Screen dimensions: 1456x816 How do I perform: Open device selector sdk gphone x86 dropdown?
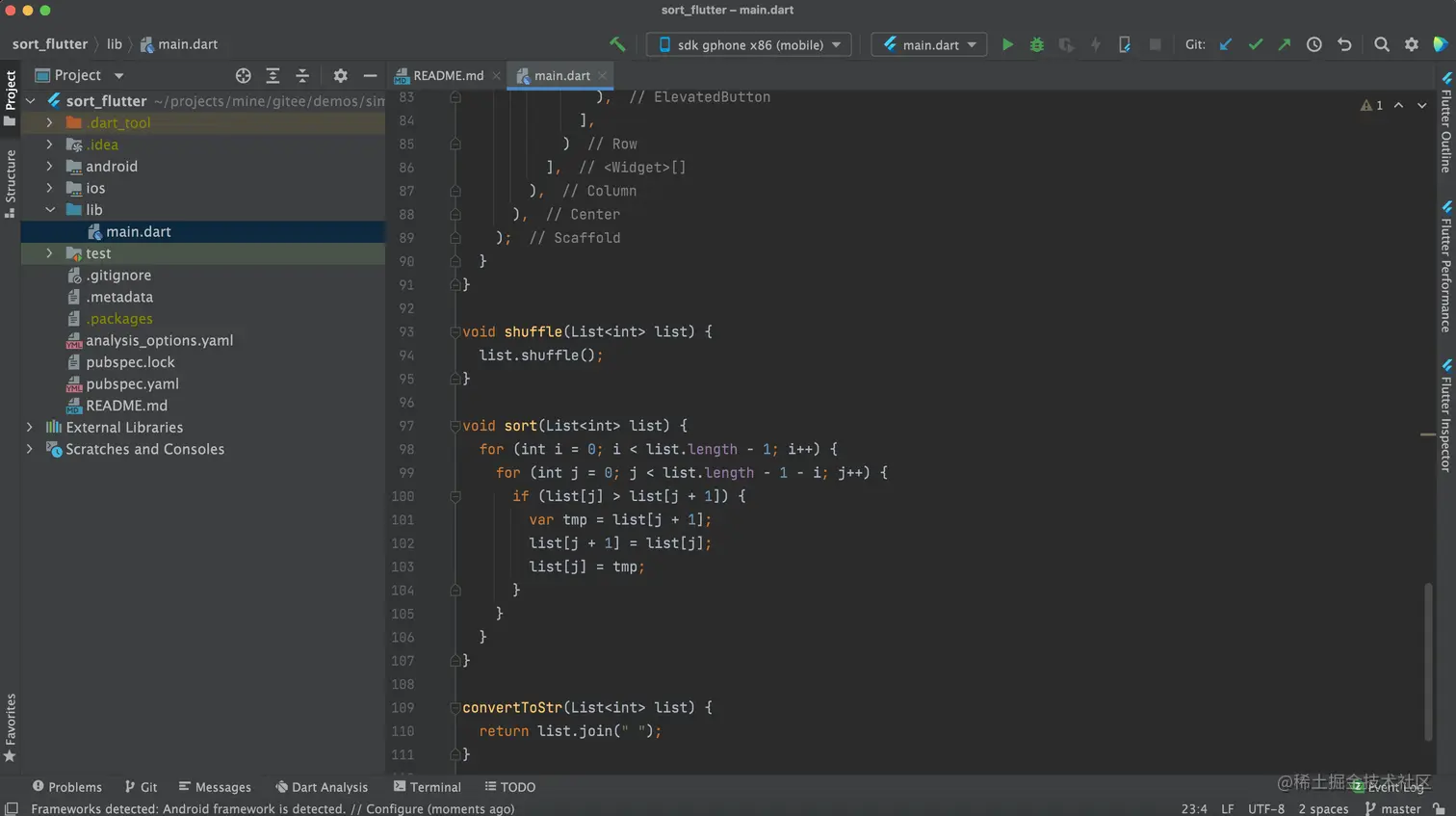(x=750, y=44)
